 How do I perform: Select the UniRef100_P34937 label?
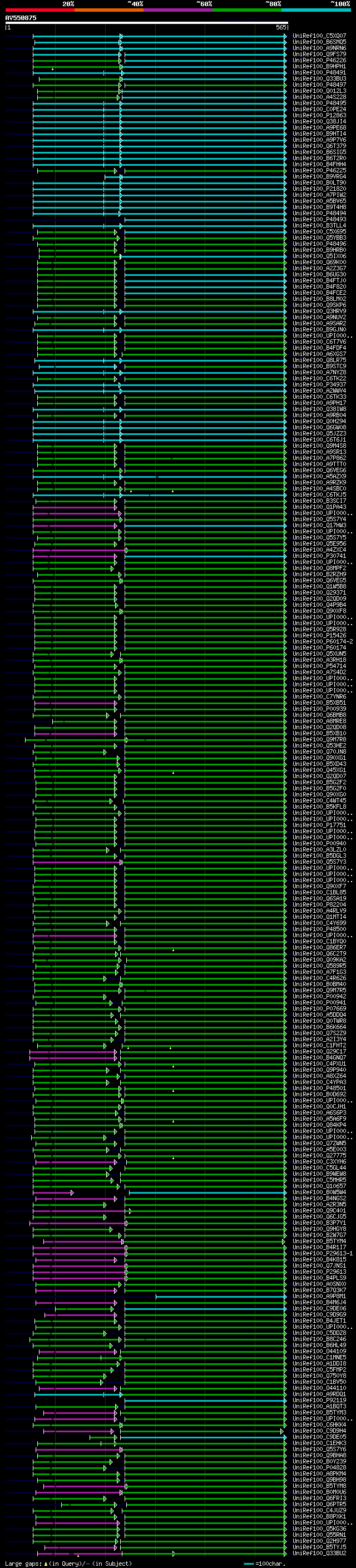(x=319, y=384)
